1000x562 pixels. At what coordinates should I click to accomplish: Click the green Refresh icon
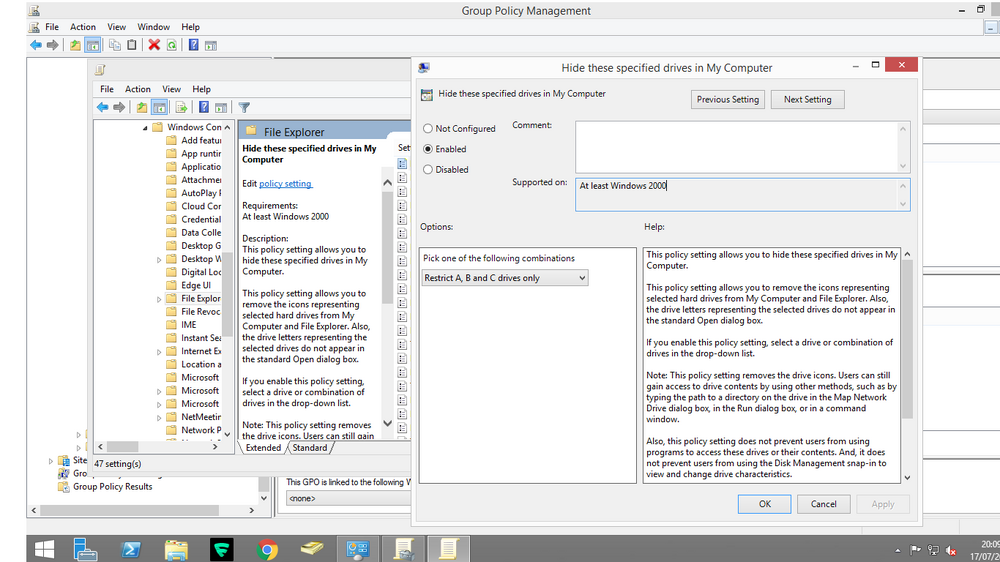pos(172,45)
